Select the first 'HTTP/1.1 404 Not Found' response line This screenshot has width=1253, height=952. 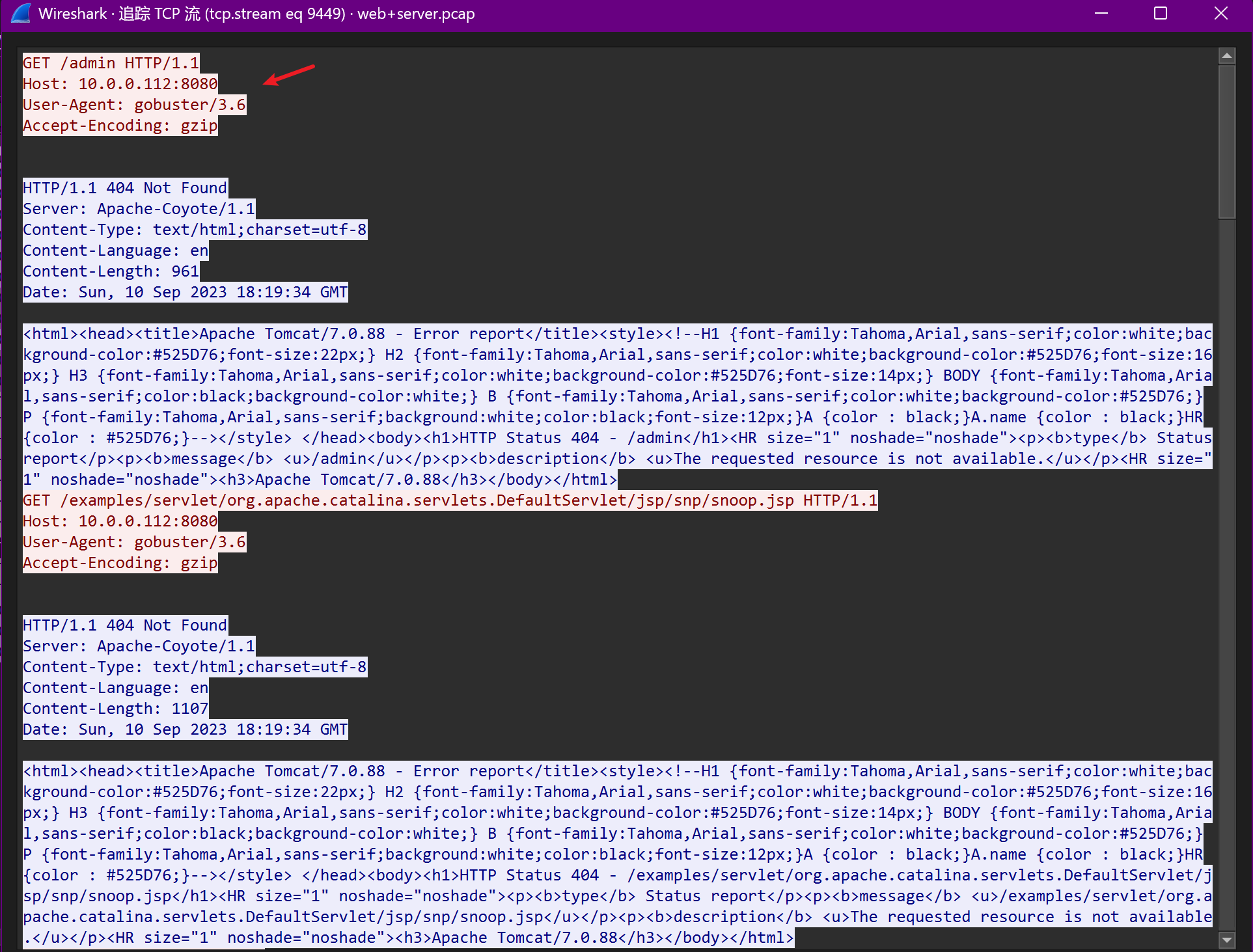tap(125, 188)
